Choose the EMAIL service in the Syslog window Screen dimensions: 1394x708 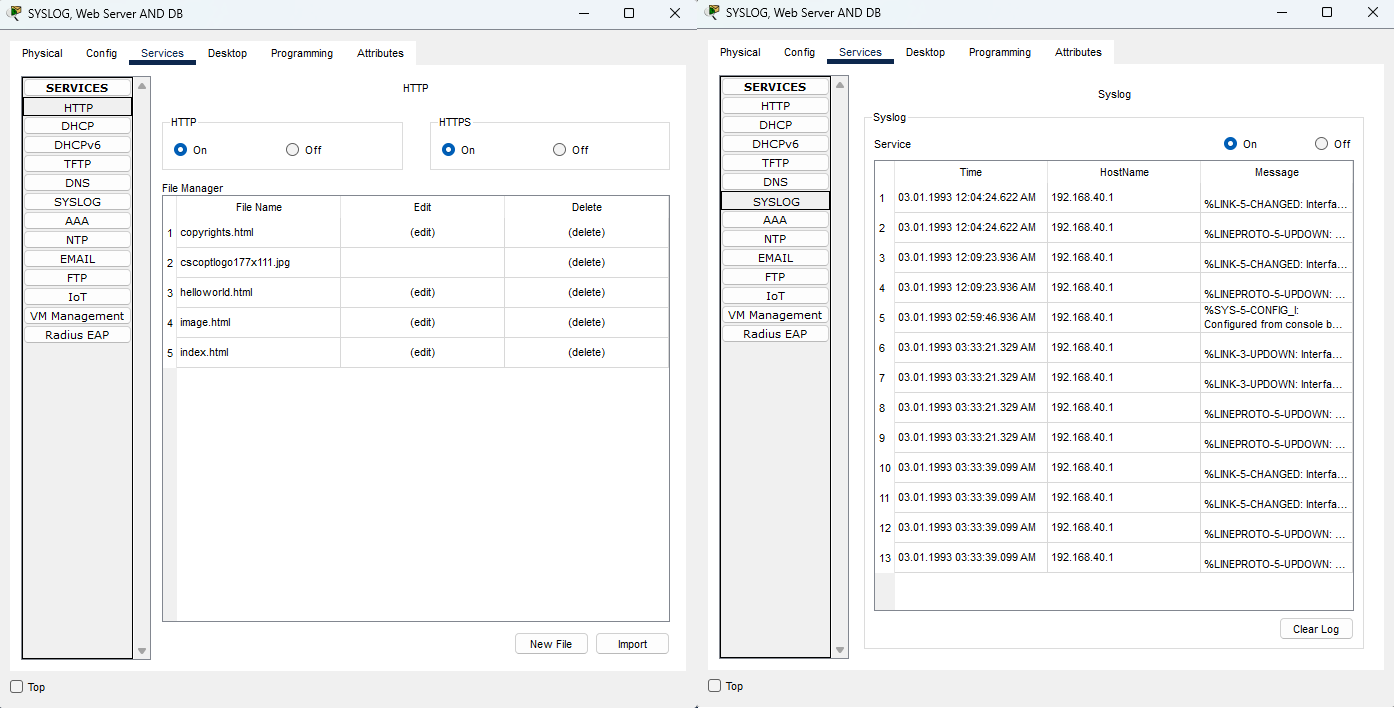pyautogui.click(x=775, y=258)
